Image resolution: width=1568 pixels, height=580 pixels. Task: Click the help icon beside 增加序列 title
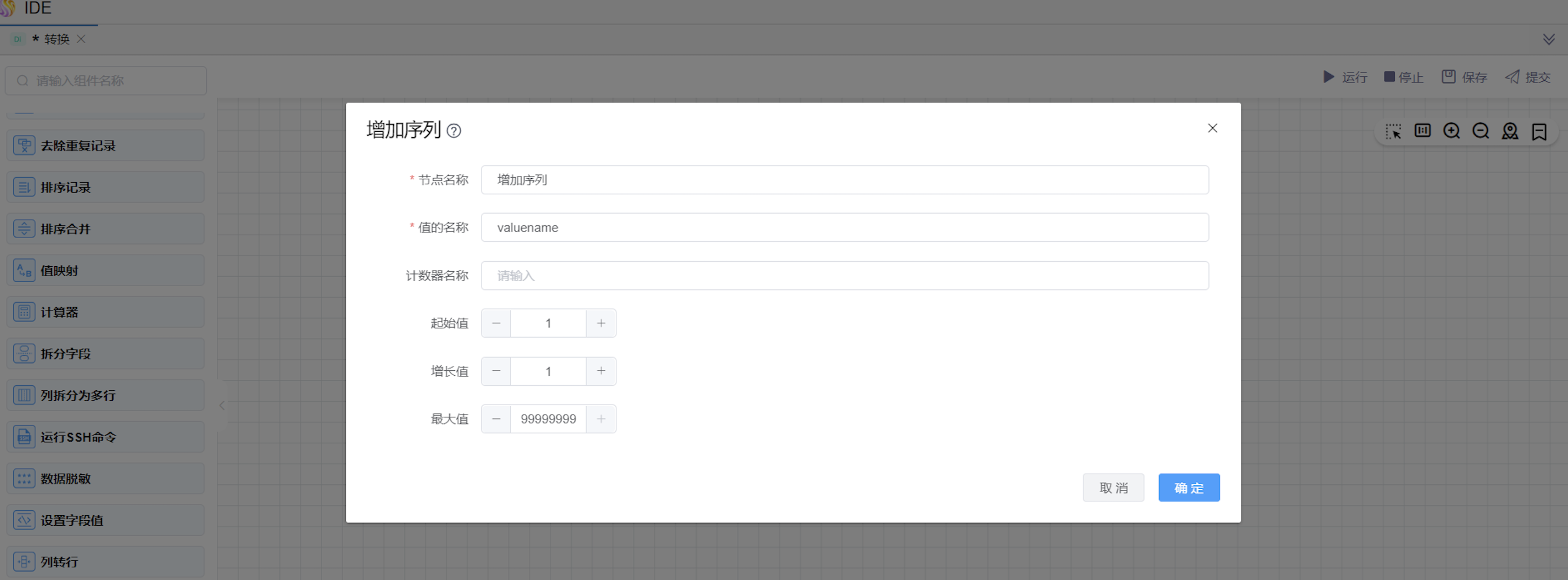coord(454,131)
